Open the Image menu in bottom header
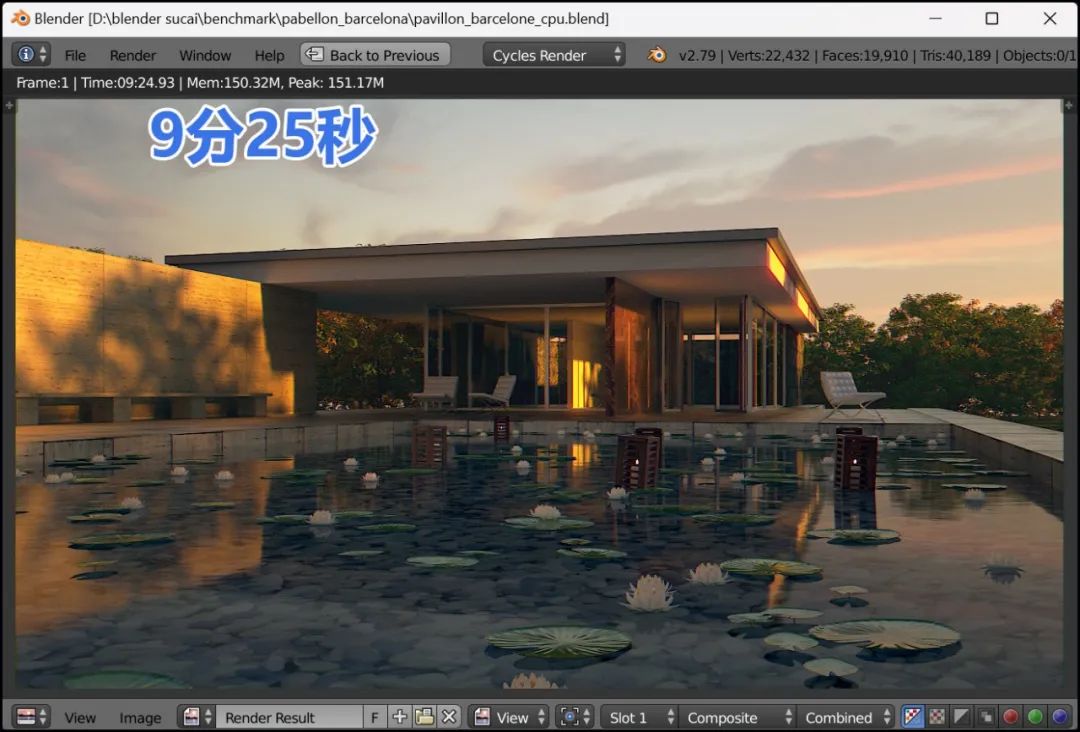This screenshot has height=732, width=1080. [x=140, y=717]
